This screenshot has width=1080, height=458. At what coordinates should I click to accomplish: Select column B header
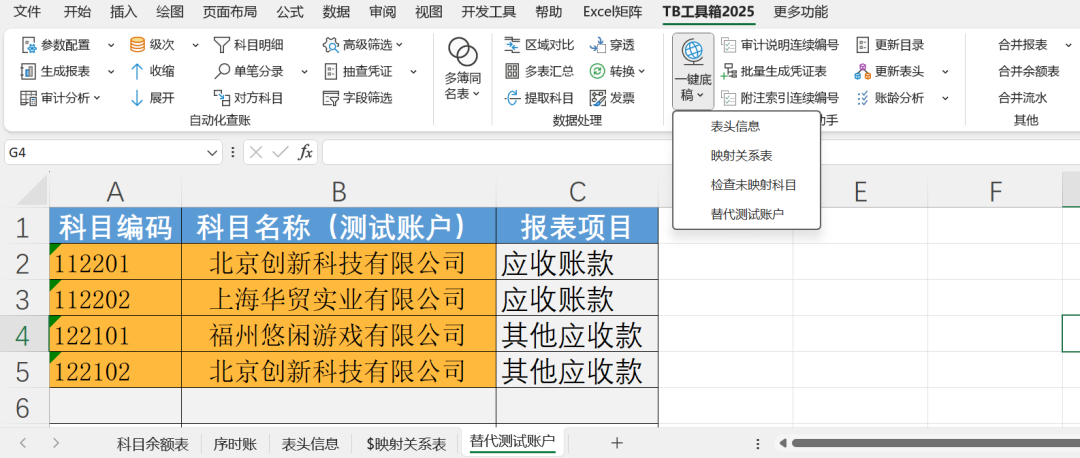[x=338, y=191]
